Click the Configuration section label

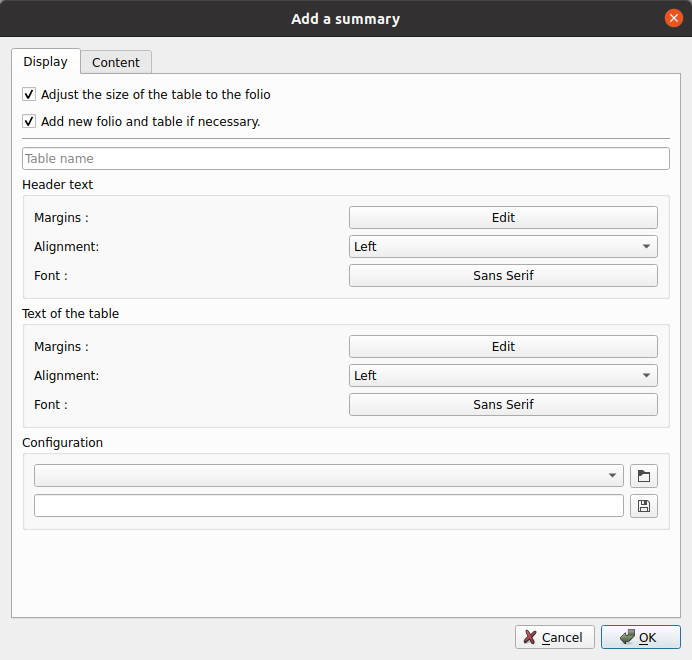coord(62,442)
